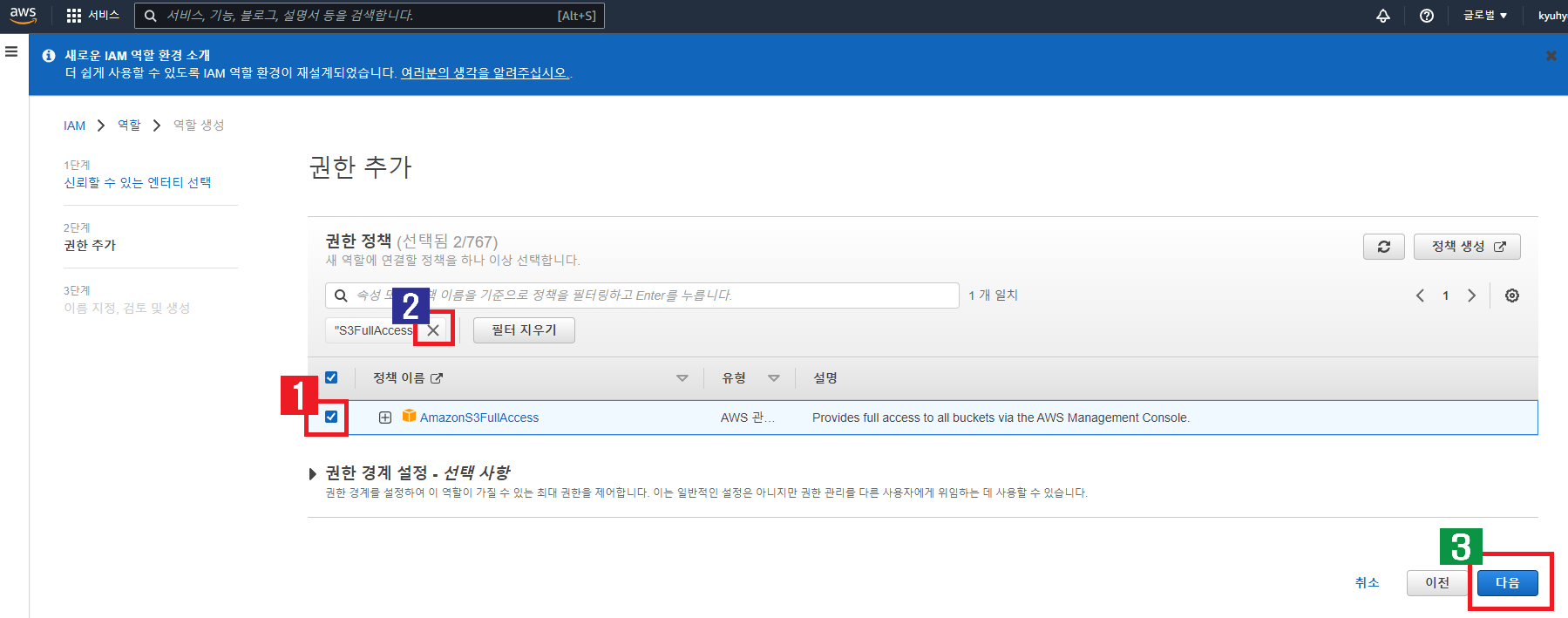Expand the permissions boundary section
Image resolution: width=1568 pixels, height=618 pixels.
point(313,474)
